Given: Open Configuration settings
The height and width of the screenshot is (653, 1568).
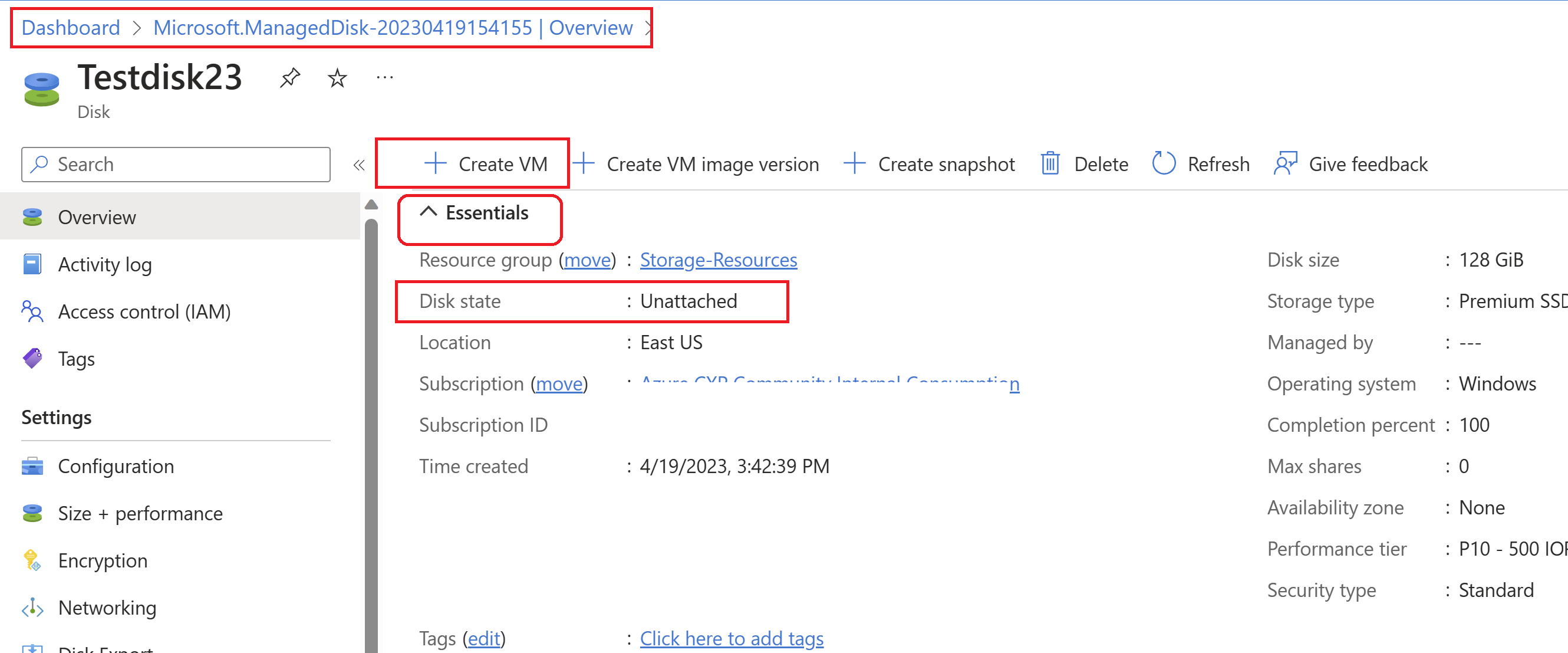Looking at the screenshot, I should (x=180, y=466).
